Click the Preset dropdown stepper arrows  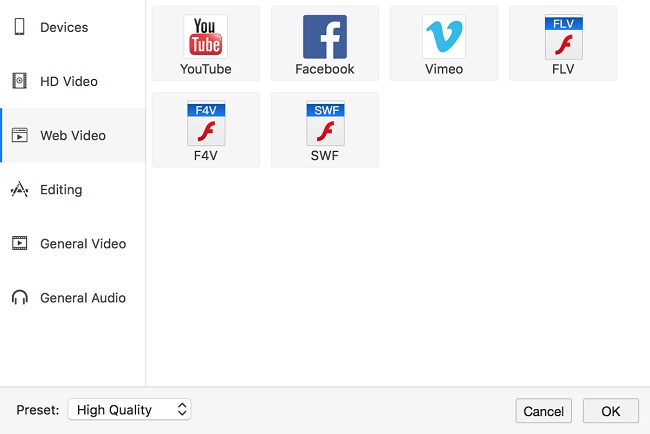[x=182, y=410]
